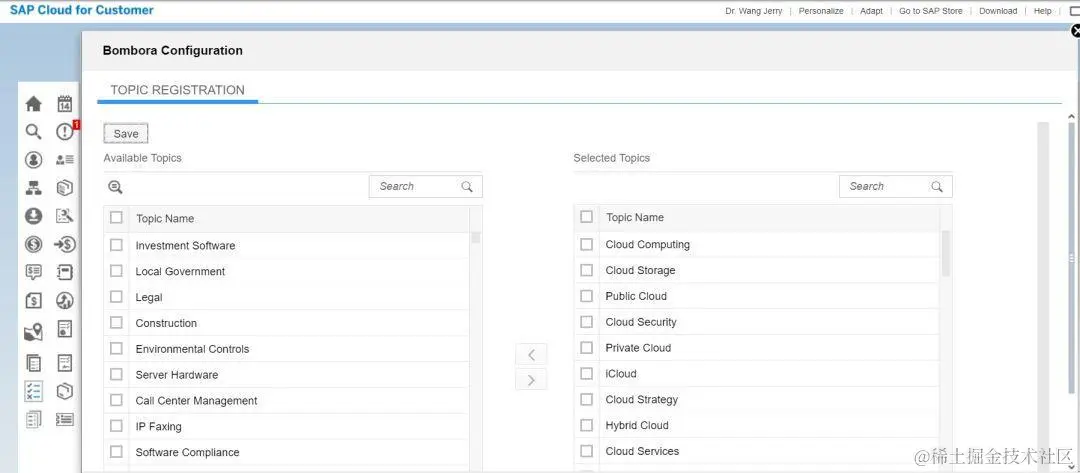Click the magnifier search icon in sidebar
Viewport: 1080px width, 473px height.
[33, 132]
